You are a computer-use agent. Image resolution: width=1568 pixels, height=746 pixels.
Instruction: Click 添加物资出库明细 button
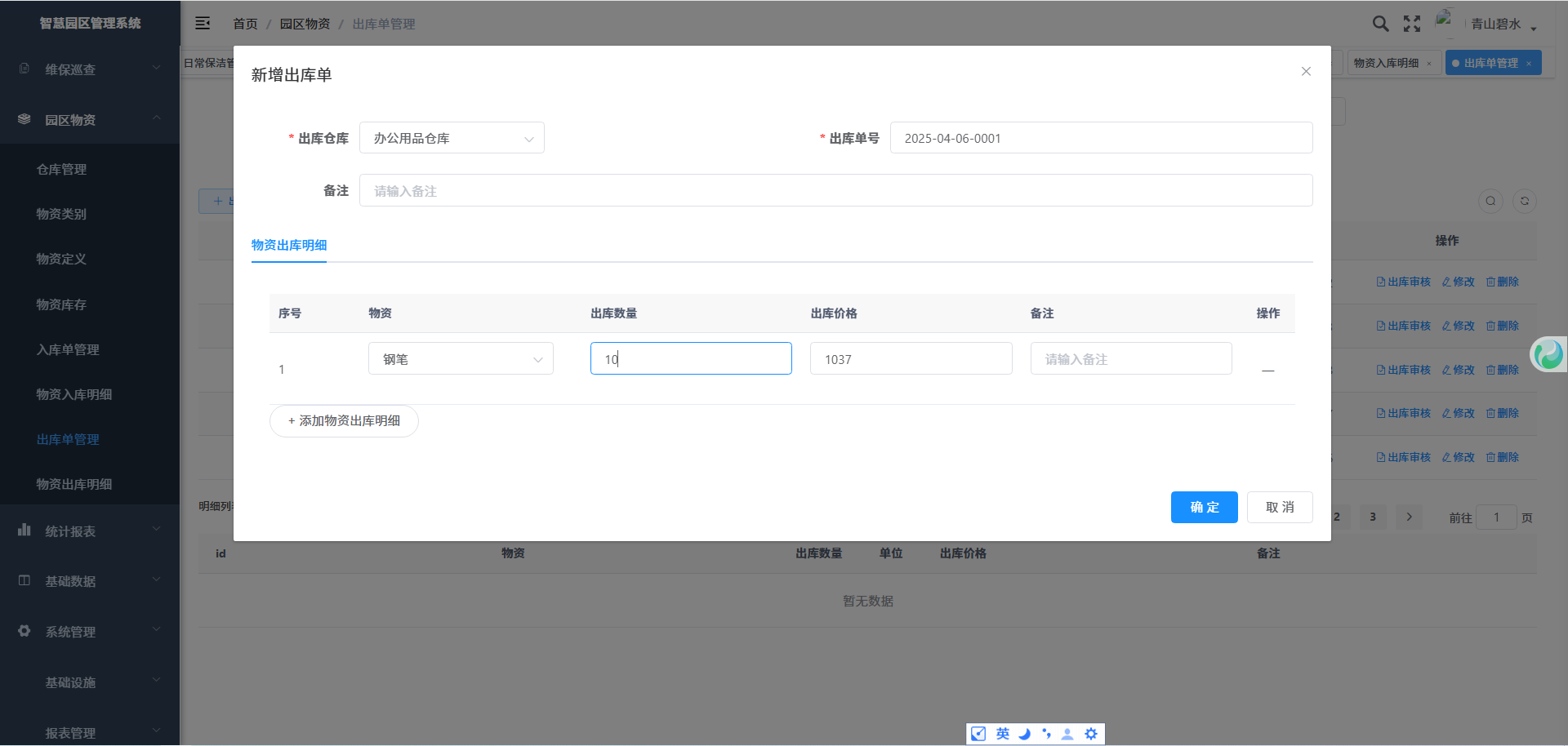click(x=344, y=421)
